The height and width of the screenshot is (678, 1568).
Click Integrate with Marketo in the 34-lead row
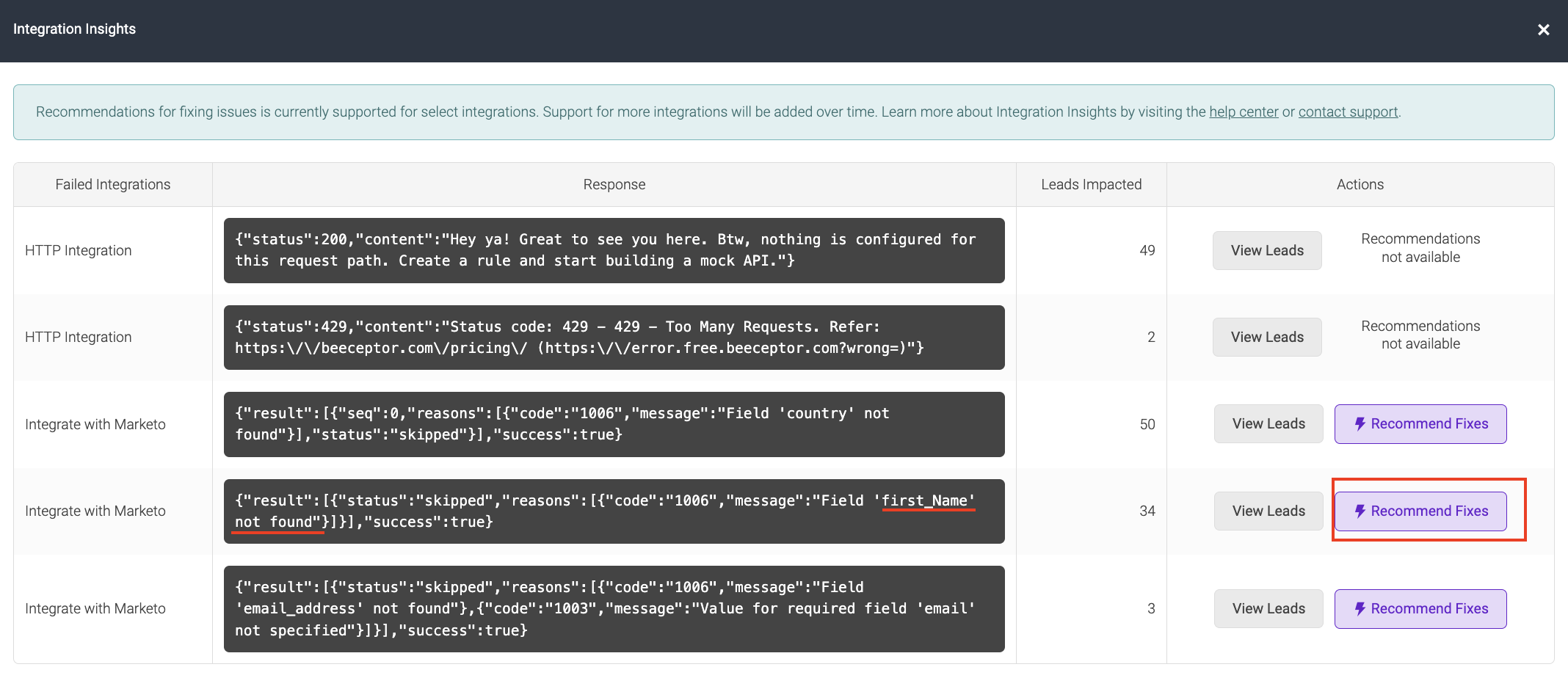tap(95, 511)
